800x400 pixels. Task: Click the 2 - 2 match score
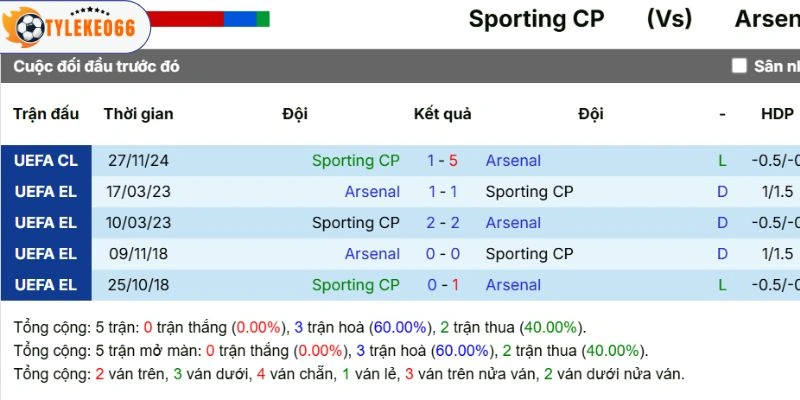point(442,222)
